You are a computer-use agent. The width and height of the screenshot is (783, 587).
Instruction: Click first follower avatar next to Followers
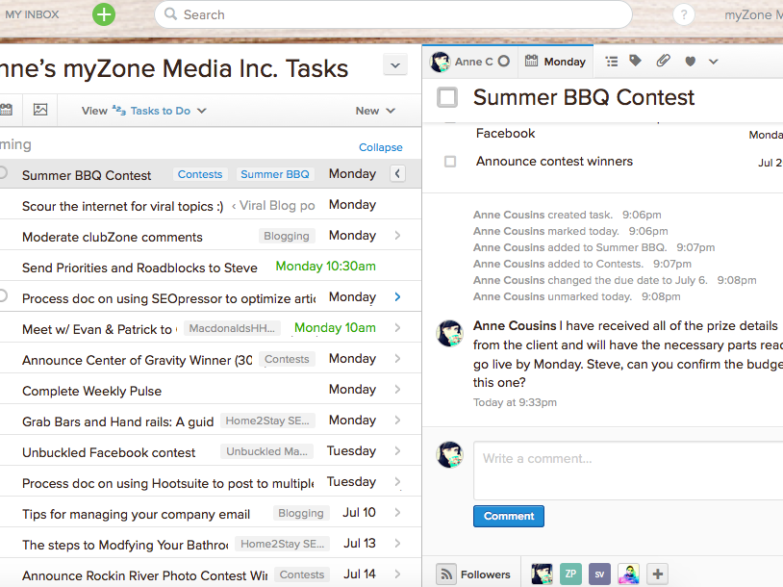click(x=542, y=574)
